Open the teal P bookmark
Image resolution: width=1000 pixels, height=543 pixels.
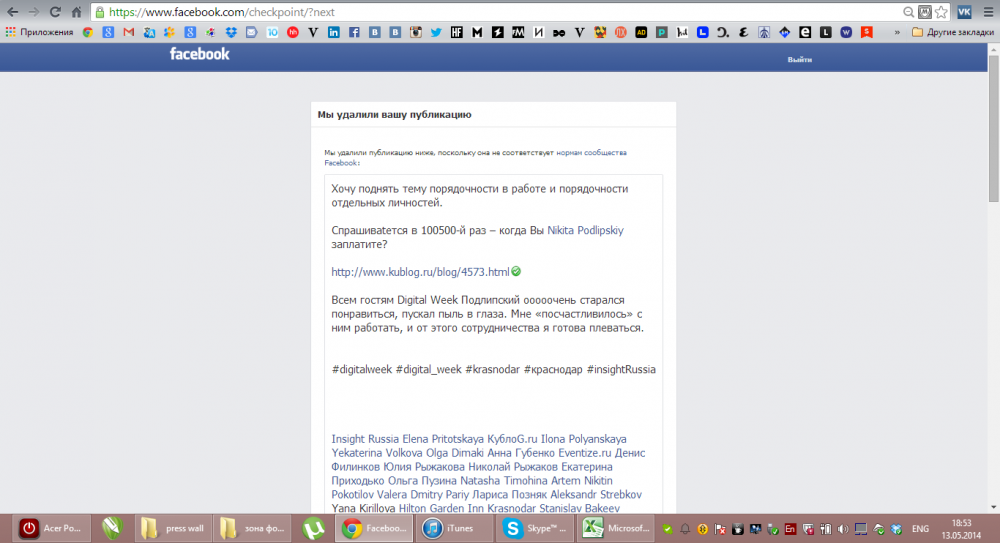coord(662,32)
